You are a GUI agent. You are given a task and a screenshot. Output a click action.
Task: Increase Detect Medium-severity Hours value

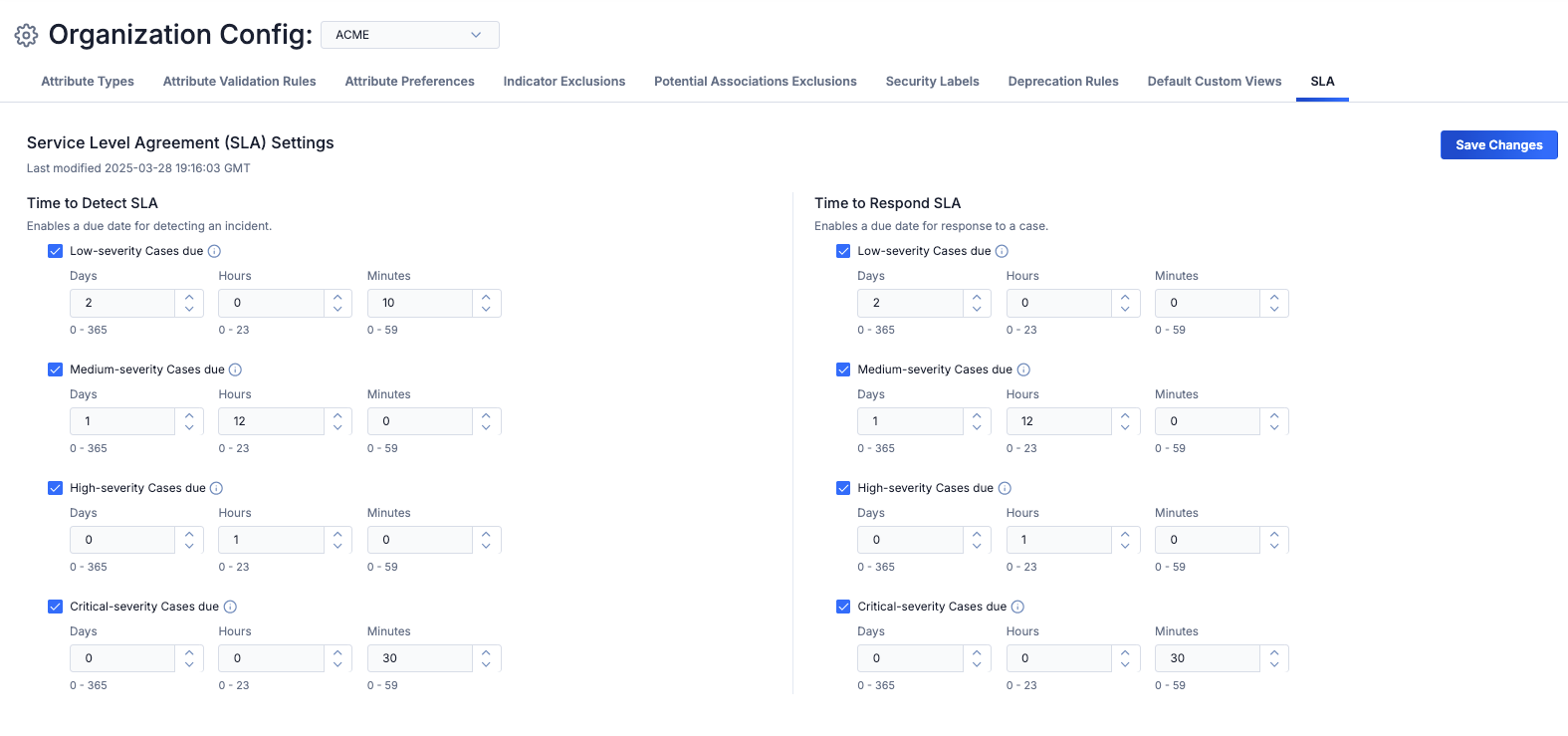pos(337,415)
